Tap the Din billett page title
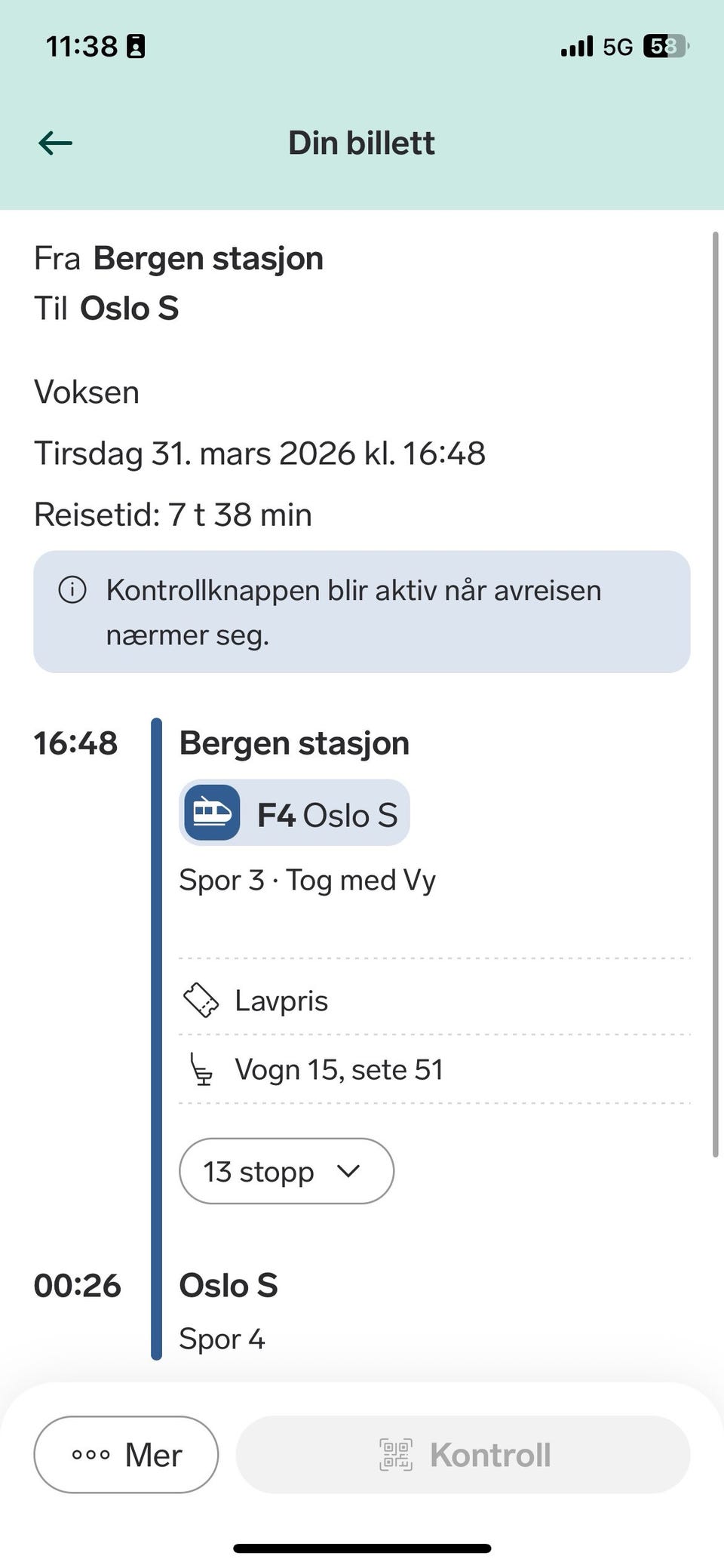The image size is (724, 1568). tap(362, 143)
